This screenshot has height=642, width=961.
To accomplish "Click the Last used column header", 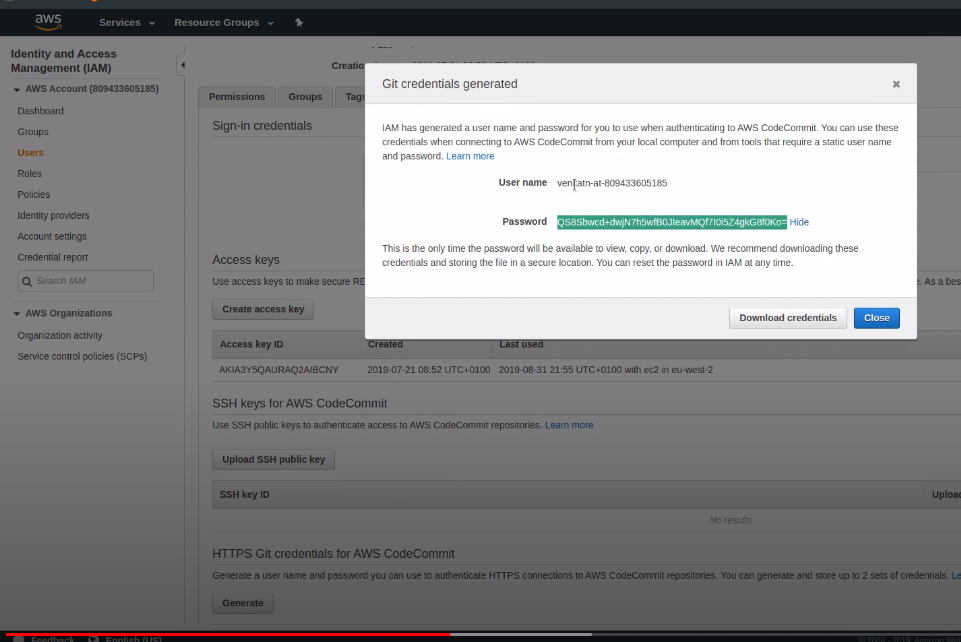I will tap(521, 344).
